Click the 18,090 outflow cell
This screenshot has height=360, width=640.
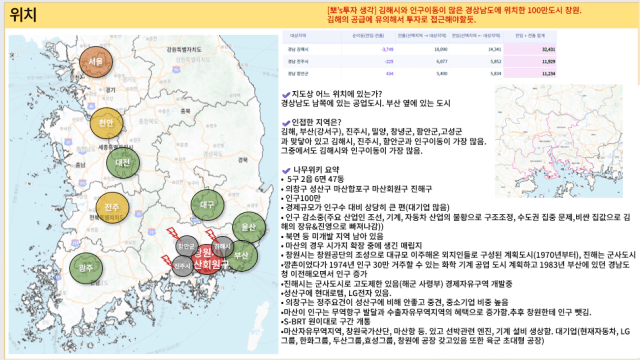442,49
